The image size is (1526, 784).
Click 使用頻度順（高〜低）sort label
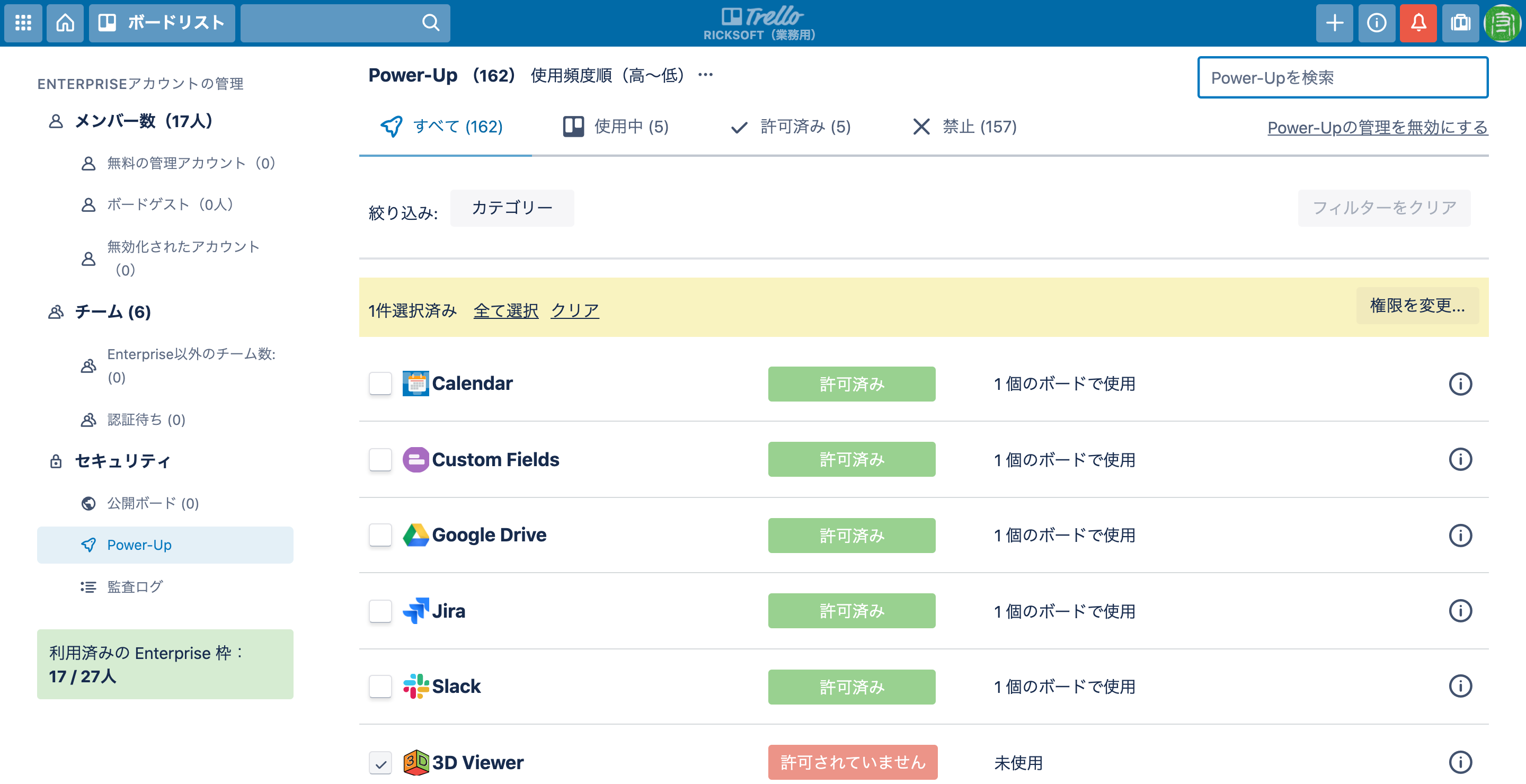608,75
